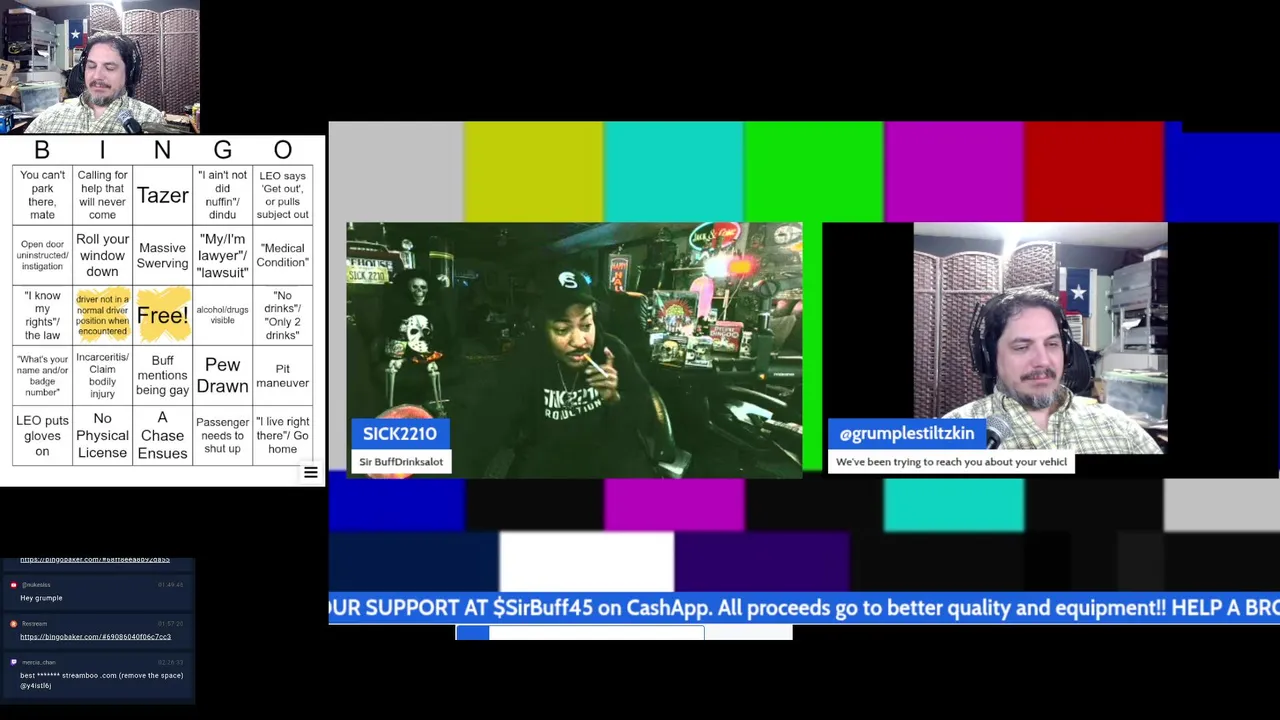1280x720 pixels.
Task: Select the host webcam thumbnail above bingo card
Action: [100, 67]
